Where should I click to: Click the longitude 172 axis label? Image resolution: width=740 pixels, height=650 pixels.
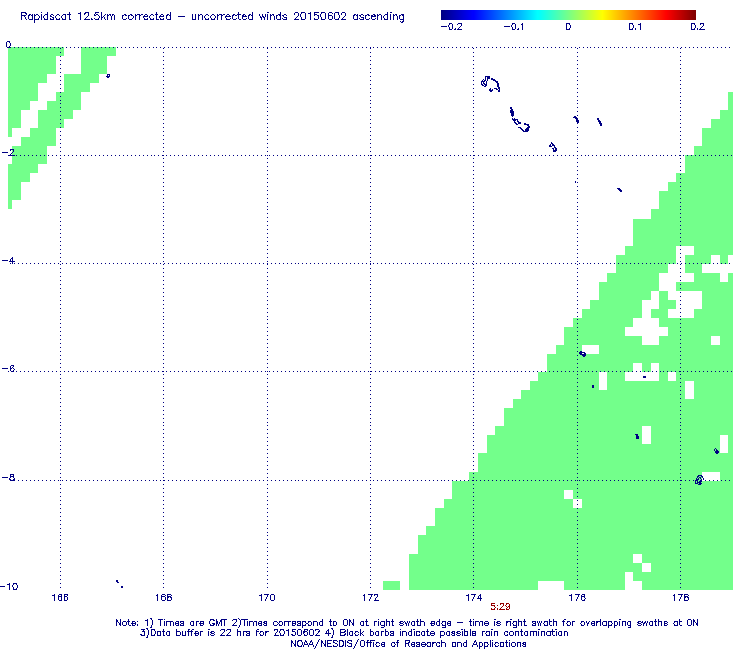370,598
